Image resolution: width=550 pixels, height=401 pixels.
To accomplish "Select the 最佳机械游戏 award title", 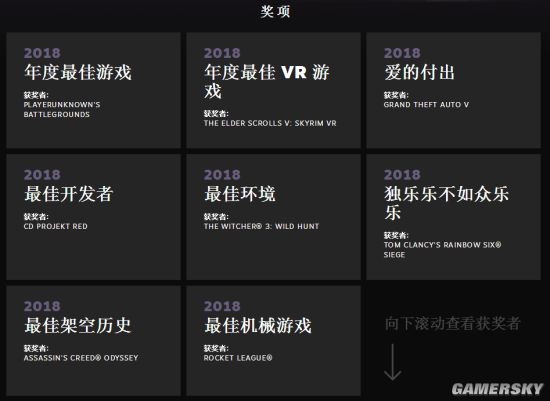I will pyautogui.click(x=258, y=326).
